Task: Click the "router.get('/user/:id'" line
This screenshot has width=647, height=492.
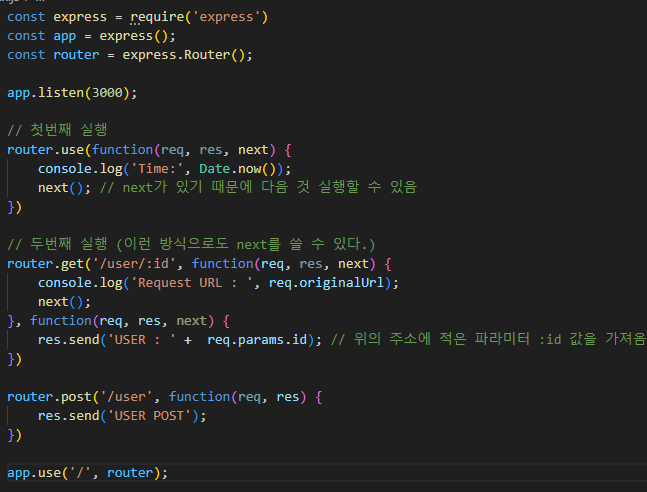Action: click(x=199, y=264)
